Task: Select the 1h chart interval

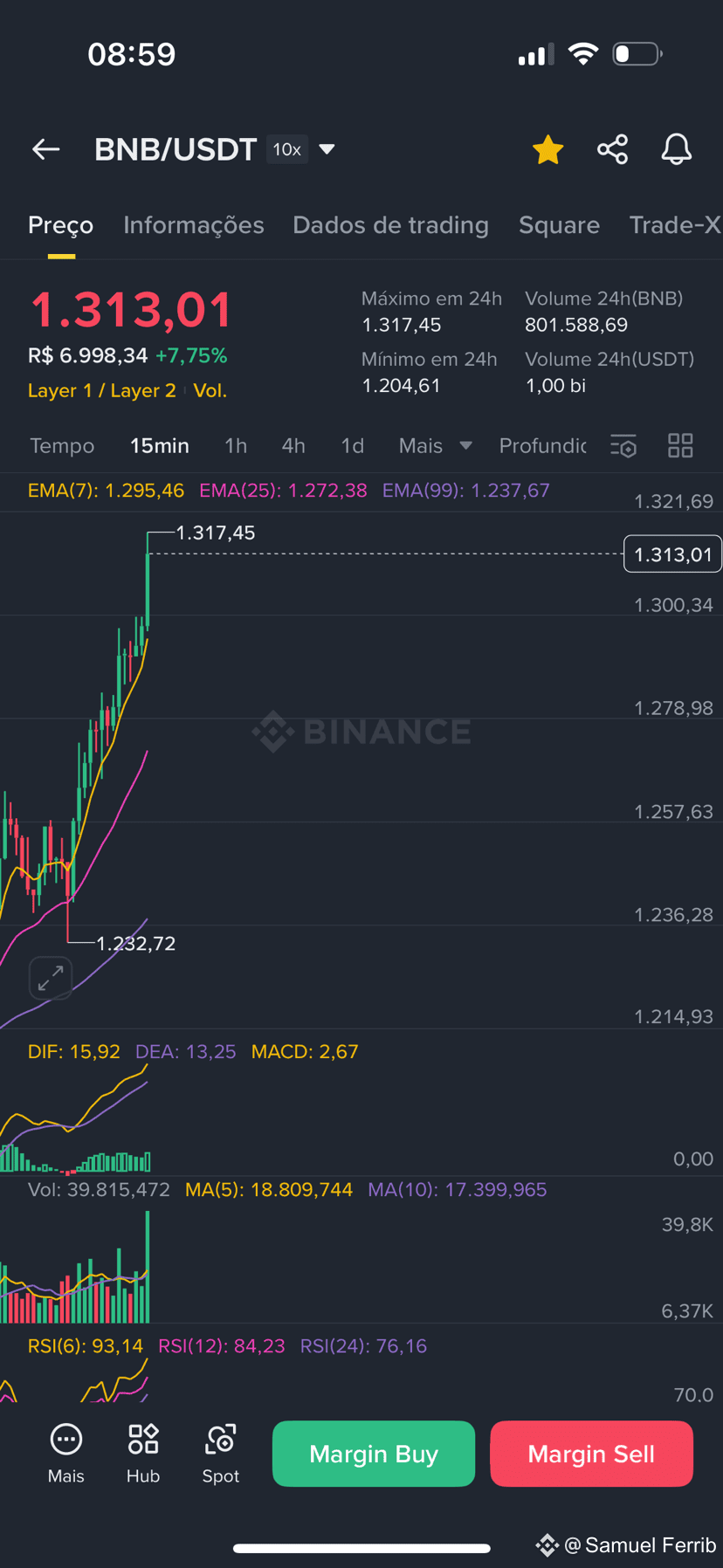Action: pyautogui.click(x=236, y=446)
